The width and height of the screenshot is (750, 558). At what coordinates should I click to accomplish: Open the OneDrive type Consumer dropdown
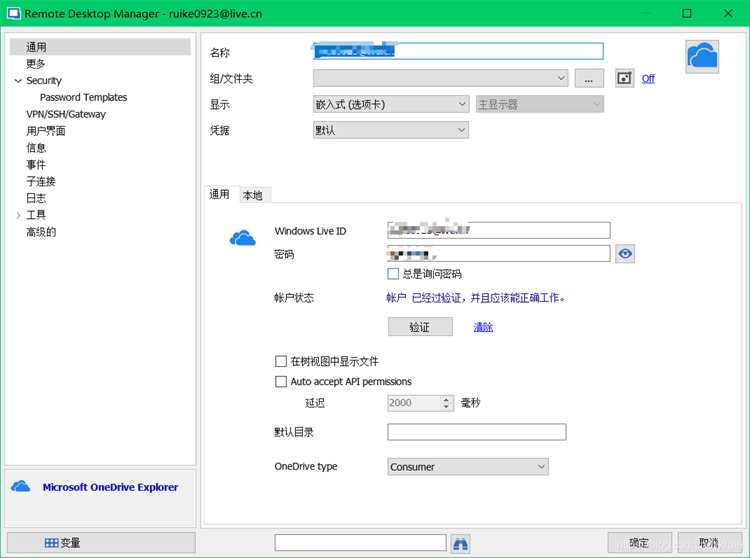tap(468, 467)
